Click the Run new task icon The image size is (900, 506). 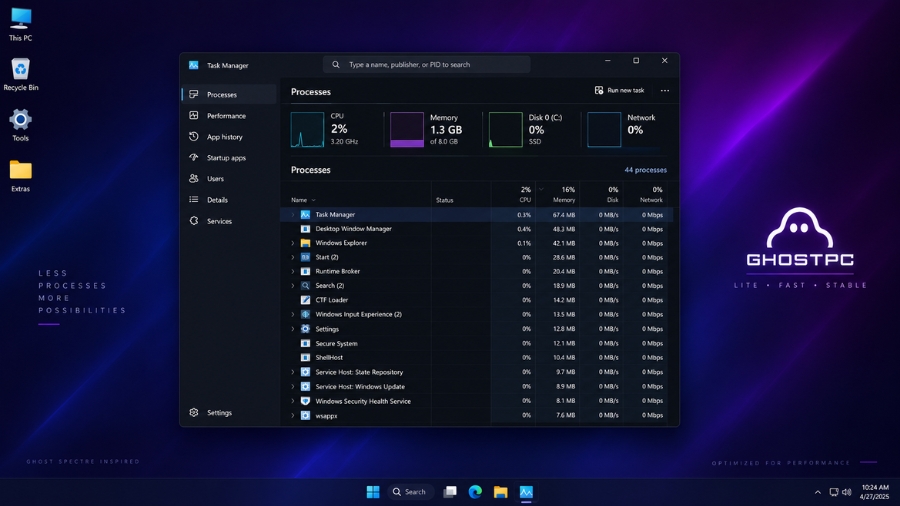point(599,90)
